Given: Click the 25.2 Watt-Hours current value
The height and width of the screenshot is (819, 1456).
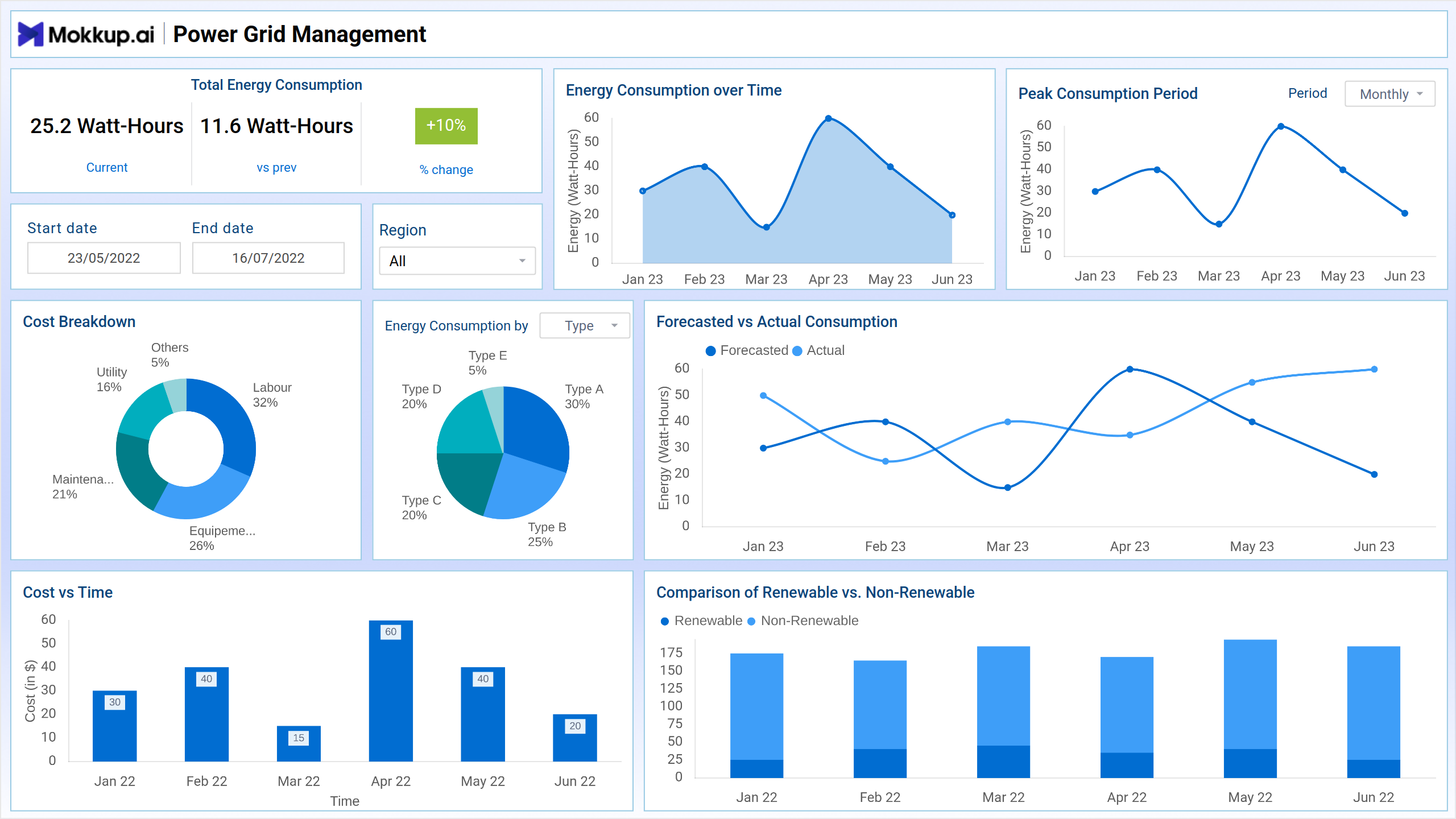Looking at the screenshot, I should click(107, 126).
